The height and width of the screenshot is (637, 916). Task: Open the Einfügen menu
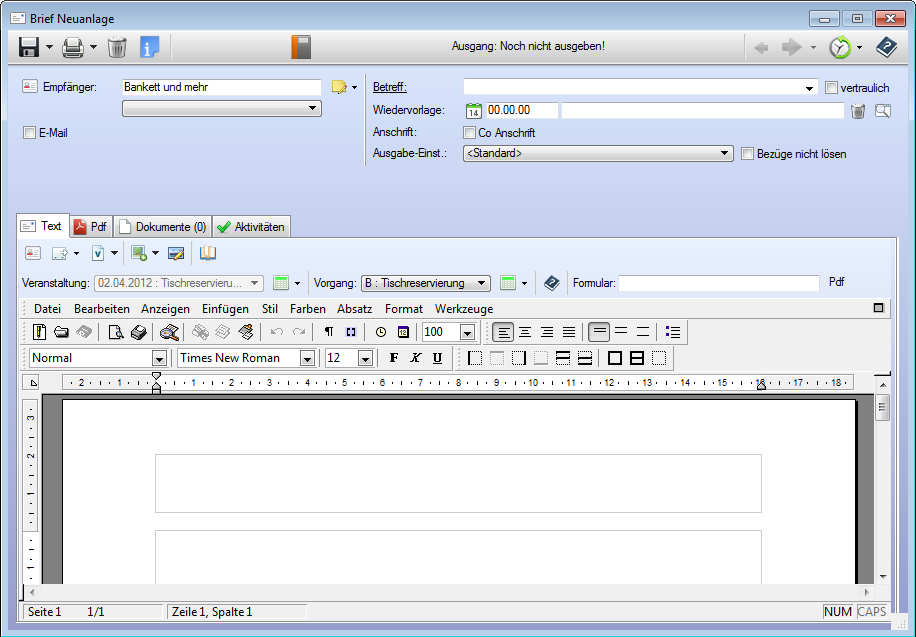(225, 309)
